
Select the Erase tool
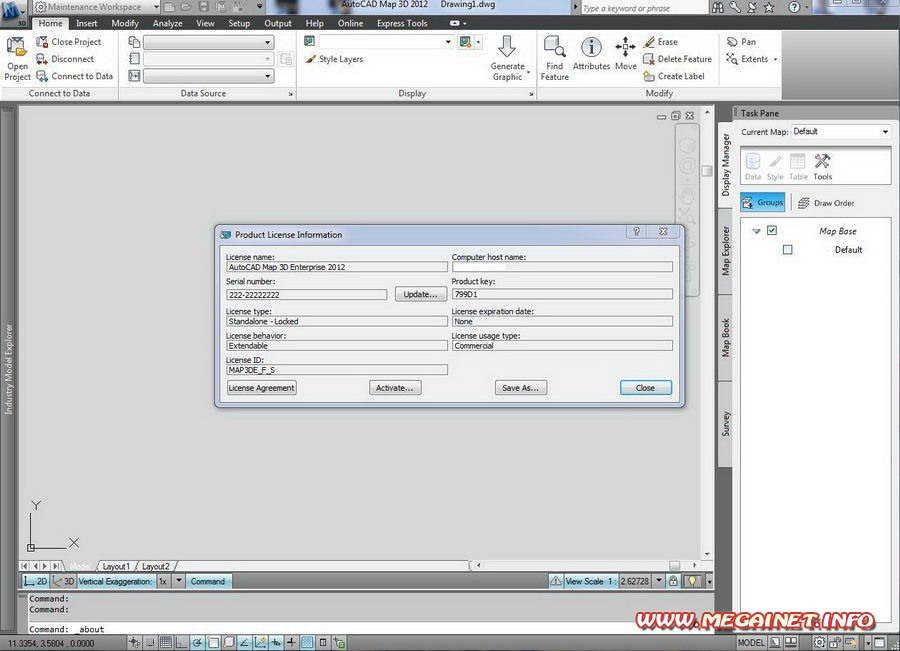661,42
